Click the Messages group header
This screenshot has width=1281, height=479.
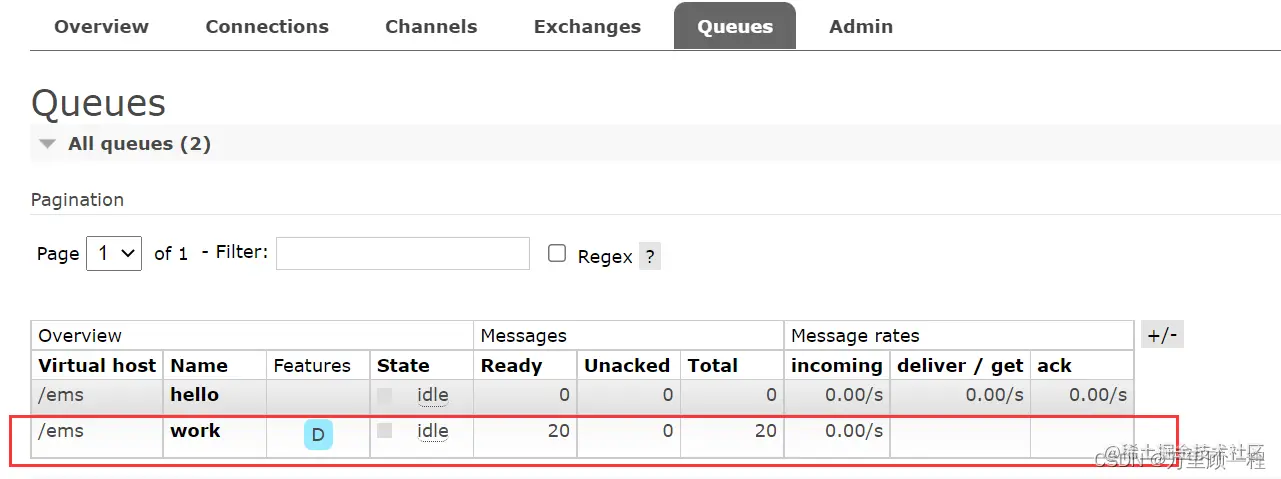(x=523, y=336)
